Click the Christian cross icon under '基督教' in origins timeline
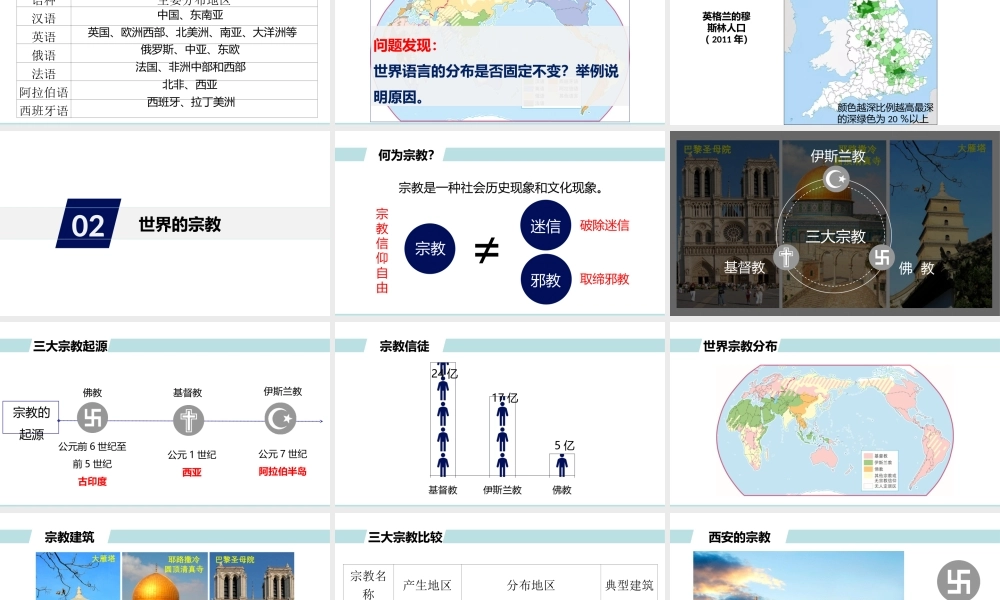This screenshot has height=600, width=1000. (x=189, y=420)
